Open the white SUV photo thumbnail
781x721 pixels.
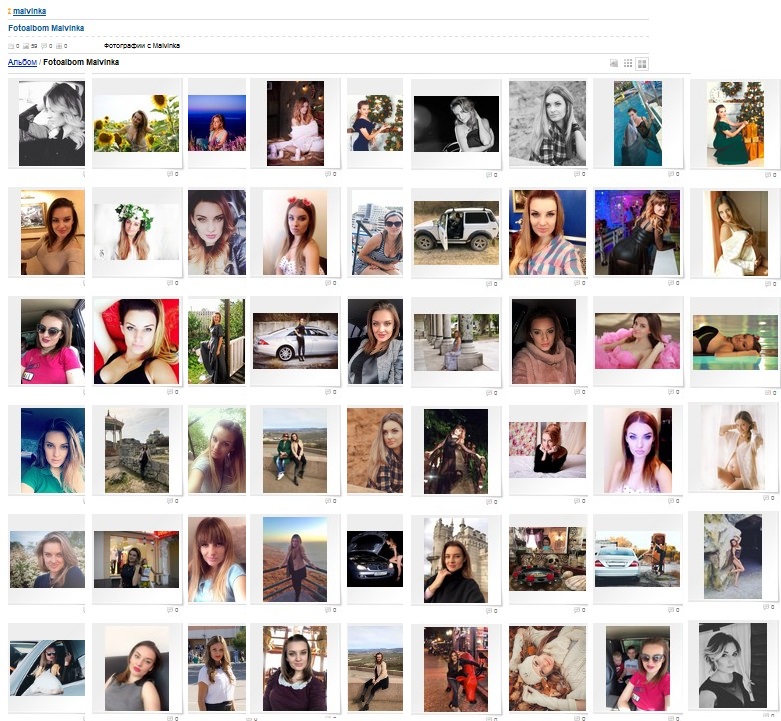coord(456,231)
